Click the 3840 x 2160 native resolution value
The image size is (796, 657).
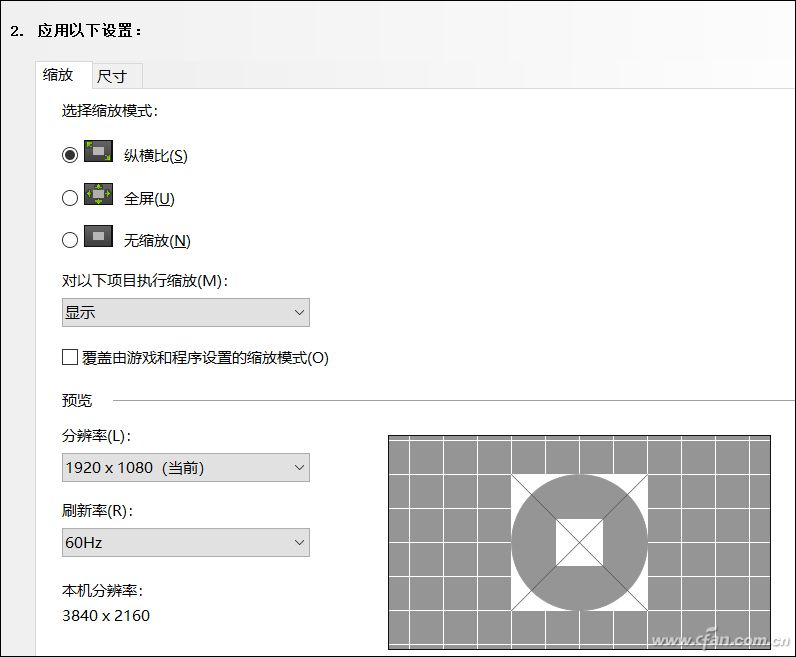point(106,615)
